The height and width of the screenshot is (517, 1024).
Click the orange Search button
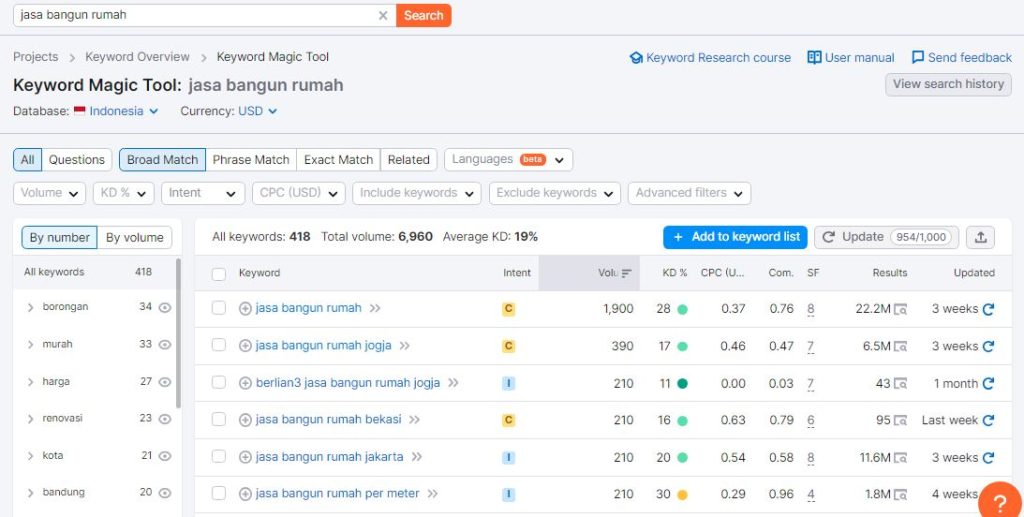423,16
